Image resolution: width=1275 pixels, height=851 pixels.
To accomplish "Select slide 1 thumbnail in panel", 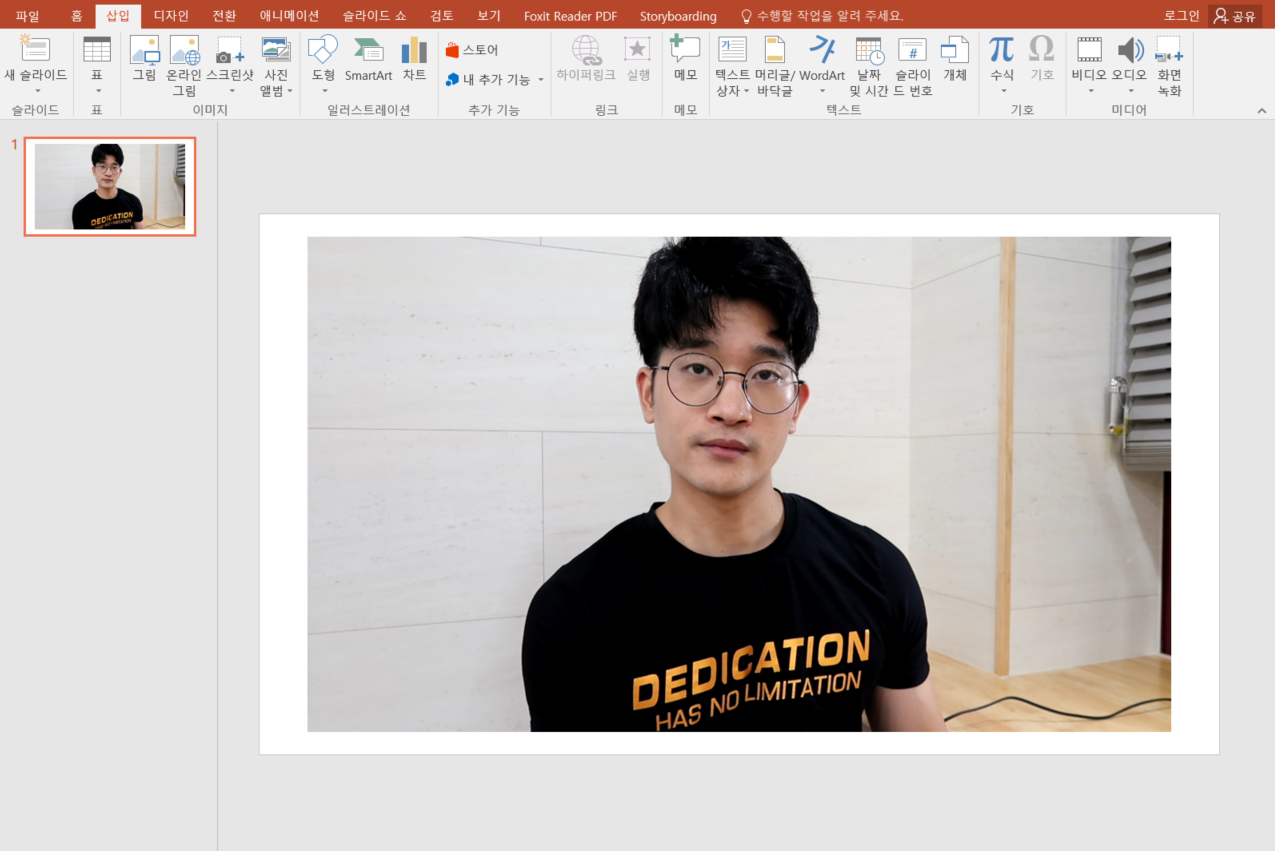I will (x=110, y=187).
